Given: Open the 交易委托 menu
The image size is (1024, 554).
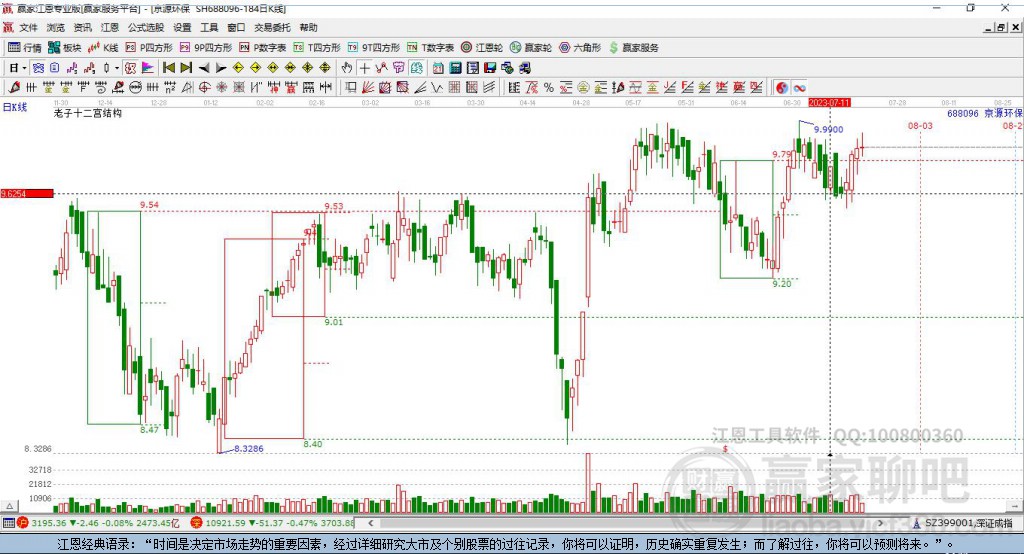Looking at the screenshot, I should coord(272,27).
